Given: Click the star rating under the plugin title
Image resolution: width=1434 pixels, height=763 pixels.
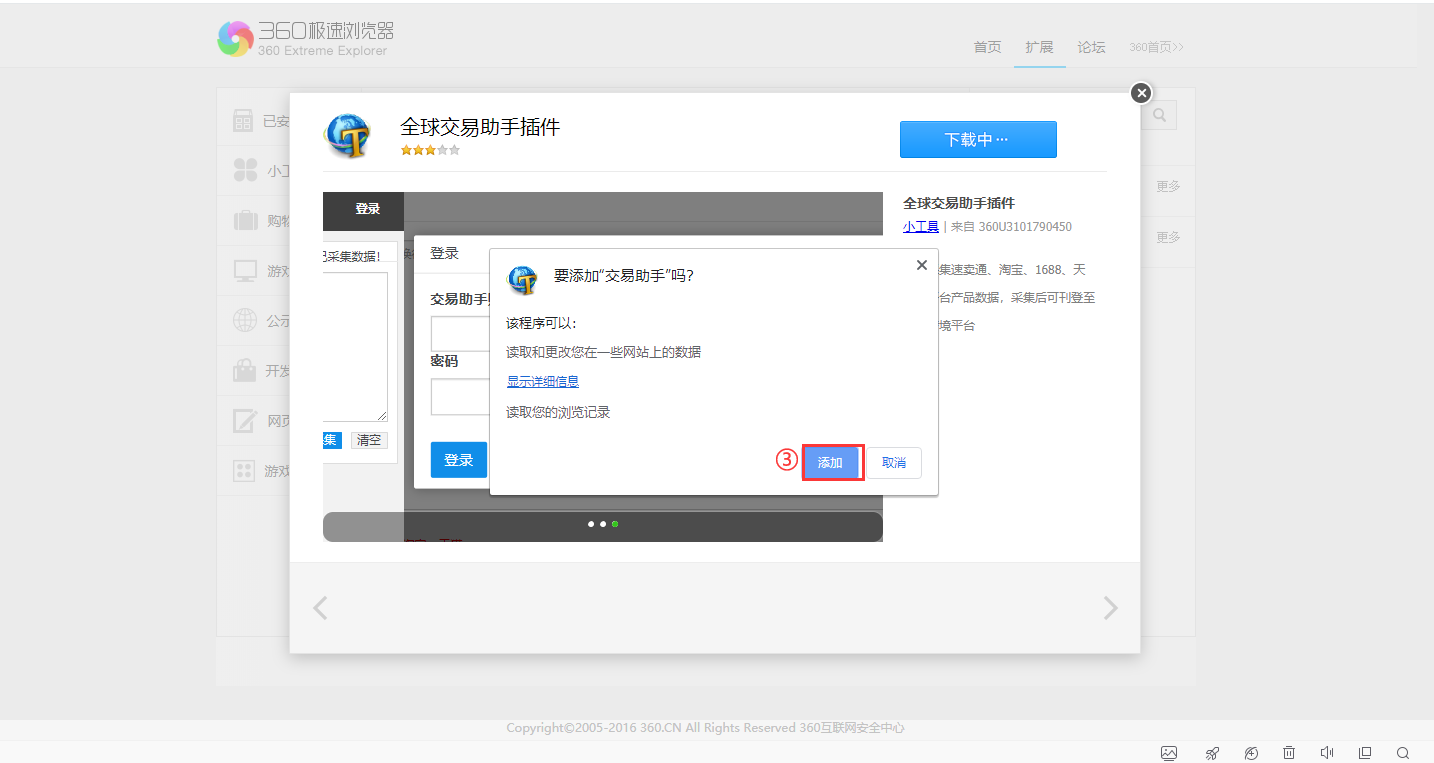Looking at the screenshot, I should tap(430, 150).
